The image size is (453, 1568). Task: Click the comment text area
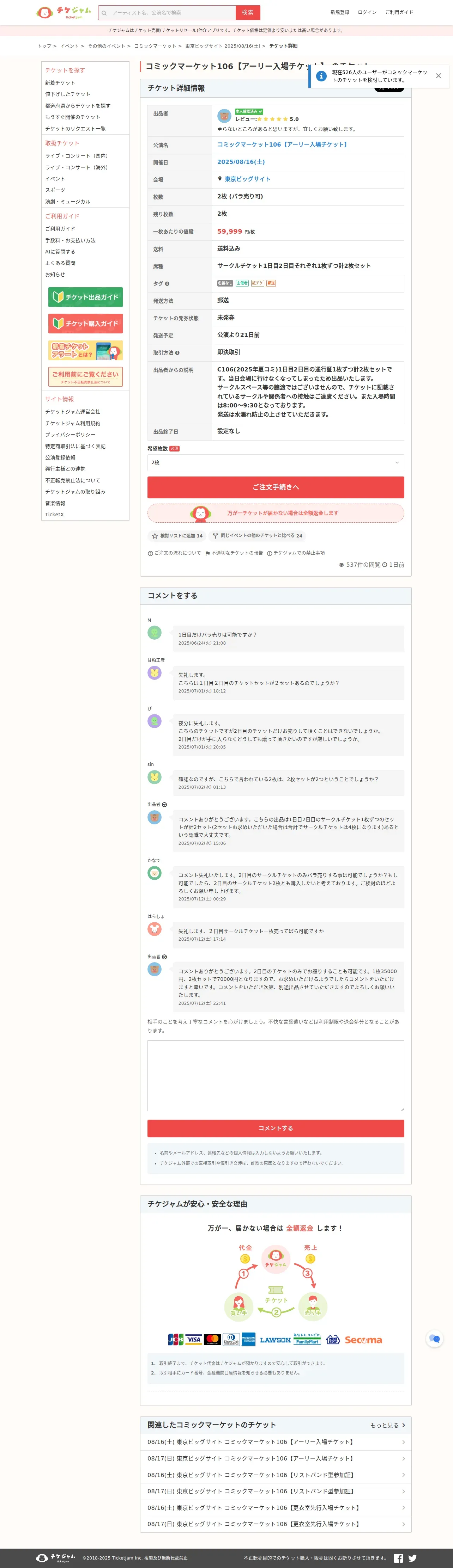pyautogui.click(x=276, y=1076)
